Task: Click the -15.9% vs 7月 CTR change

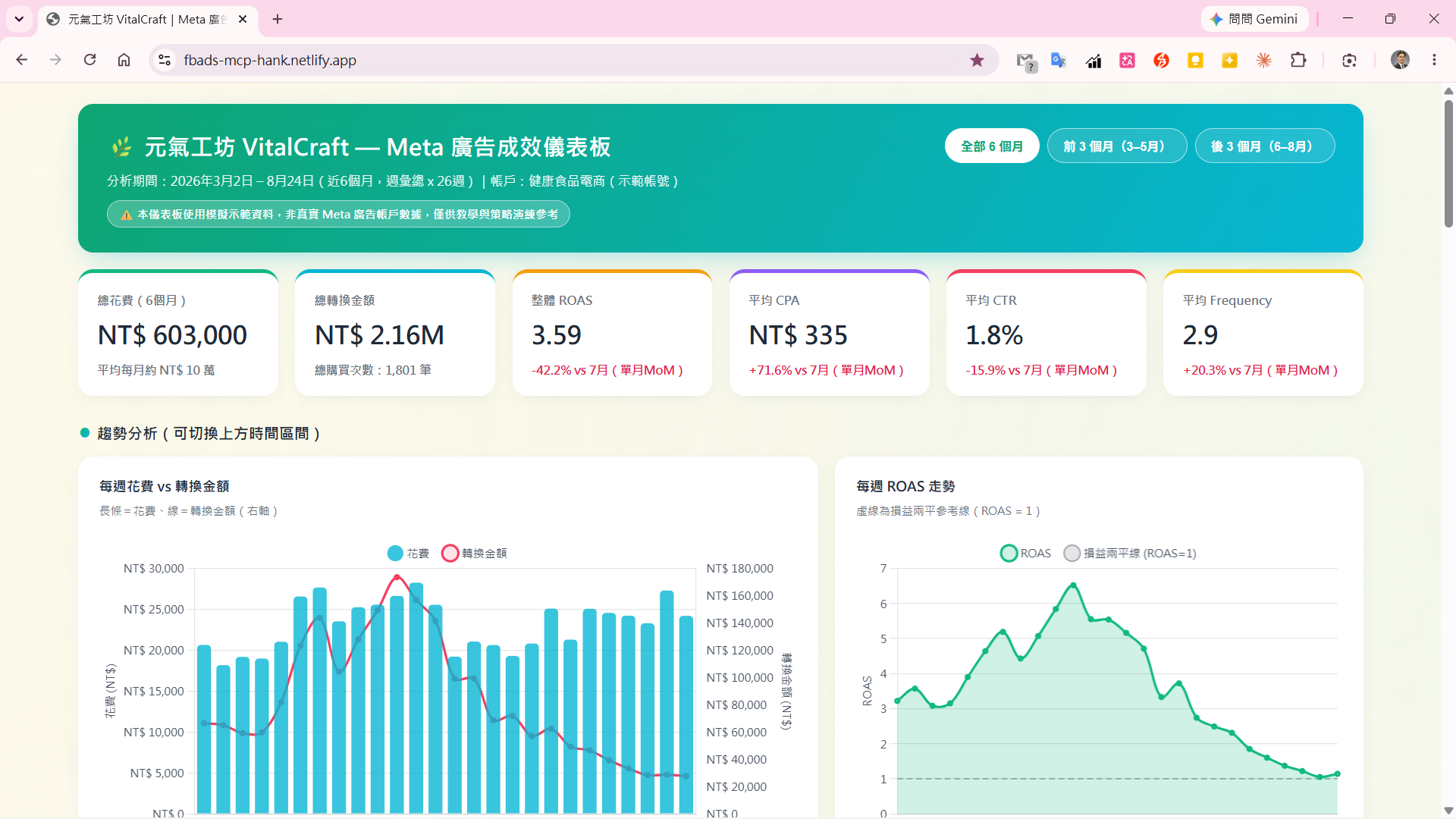Action: coord(1041,370)
